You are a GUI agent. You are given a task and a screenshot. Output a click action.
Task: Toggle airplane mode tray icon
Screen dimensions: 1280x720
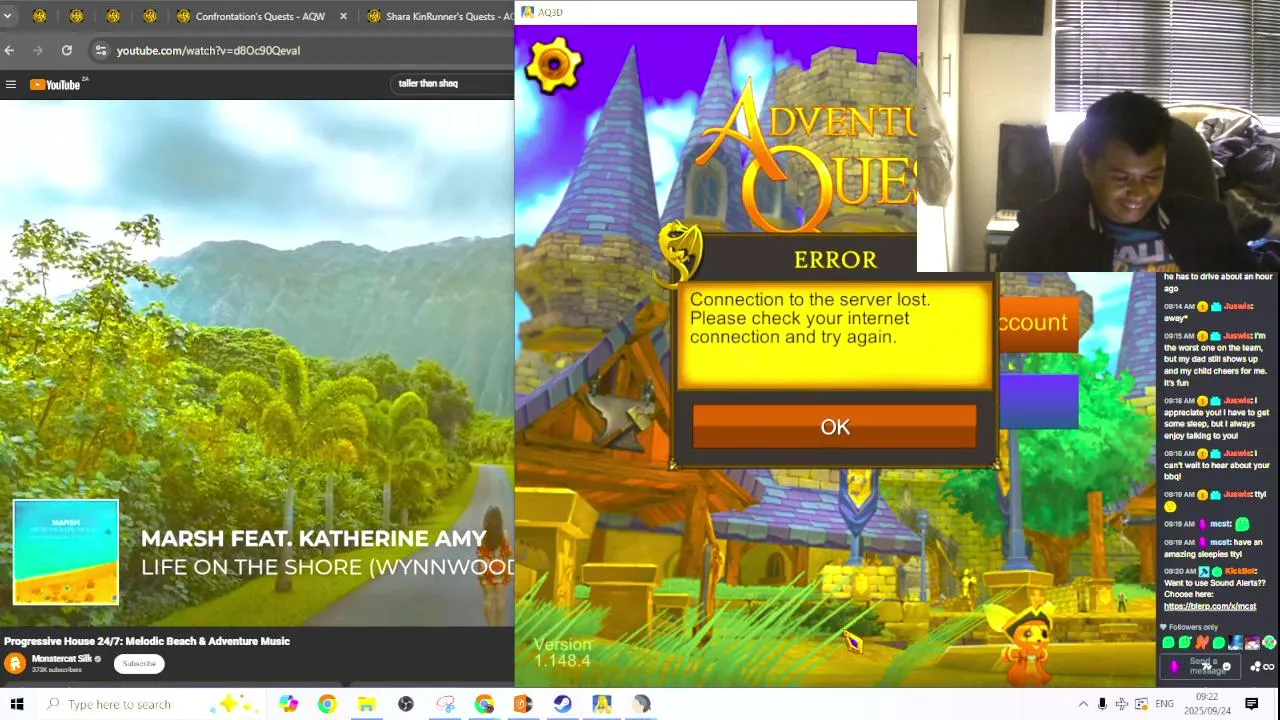pos(1121,704)
